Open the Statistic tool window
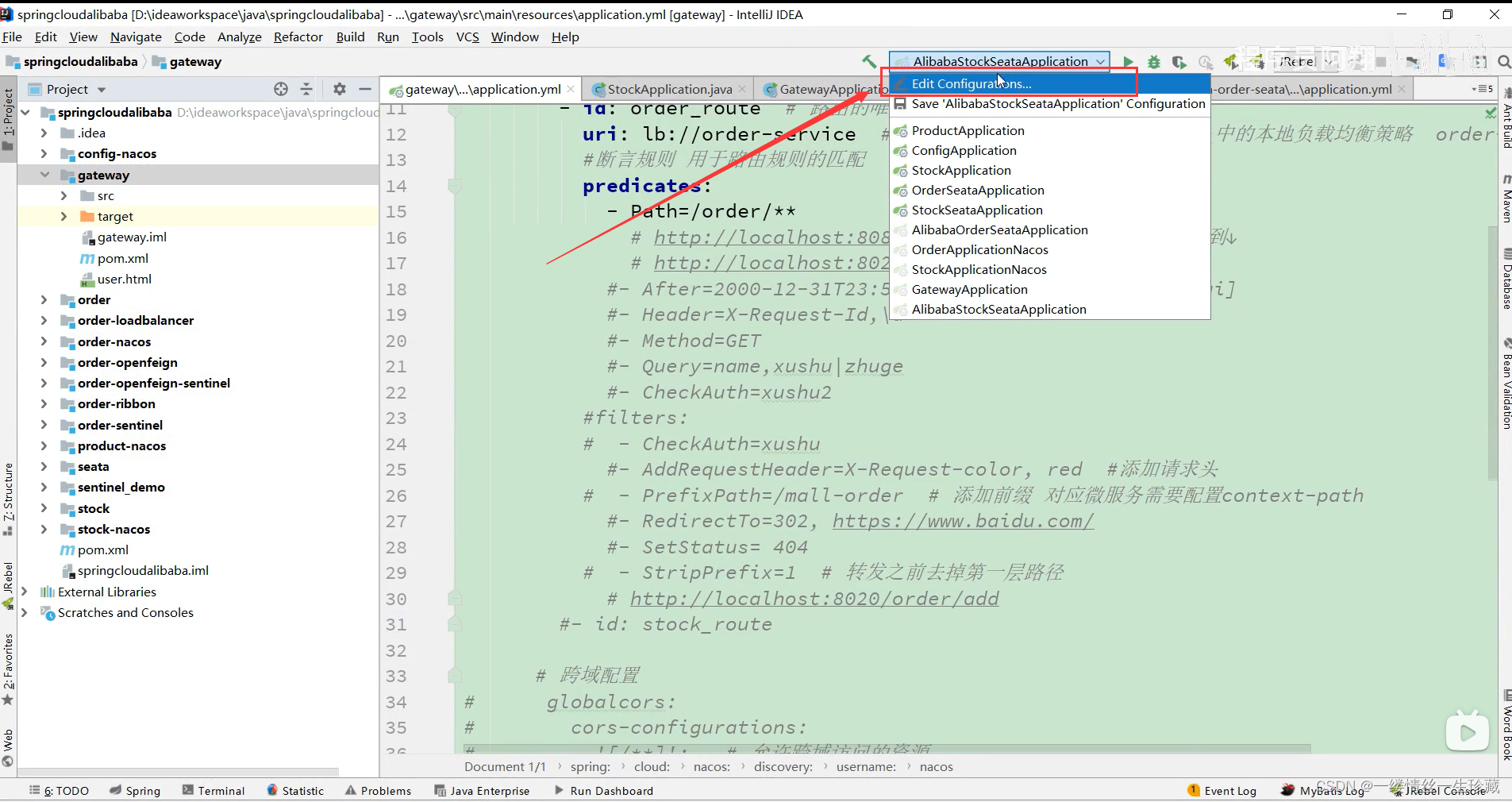The height and width of the screenshot is (802, 1512). pos(295,791)
